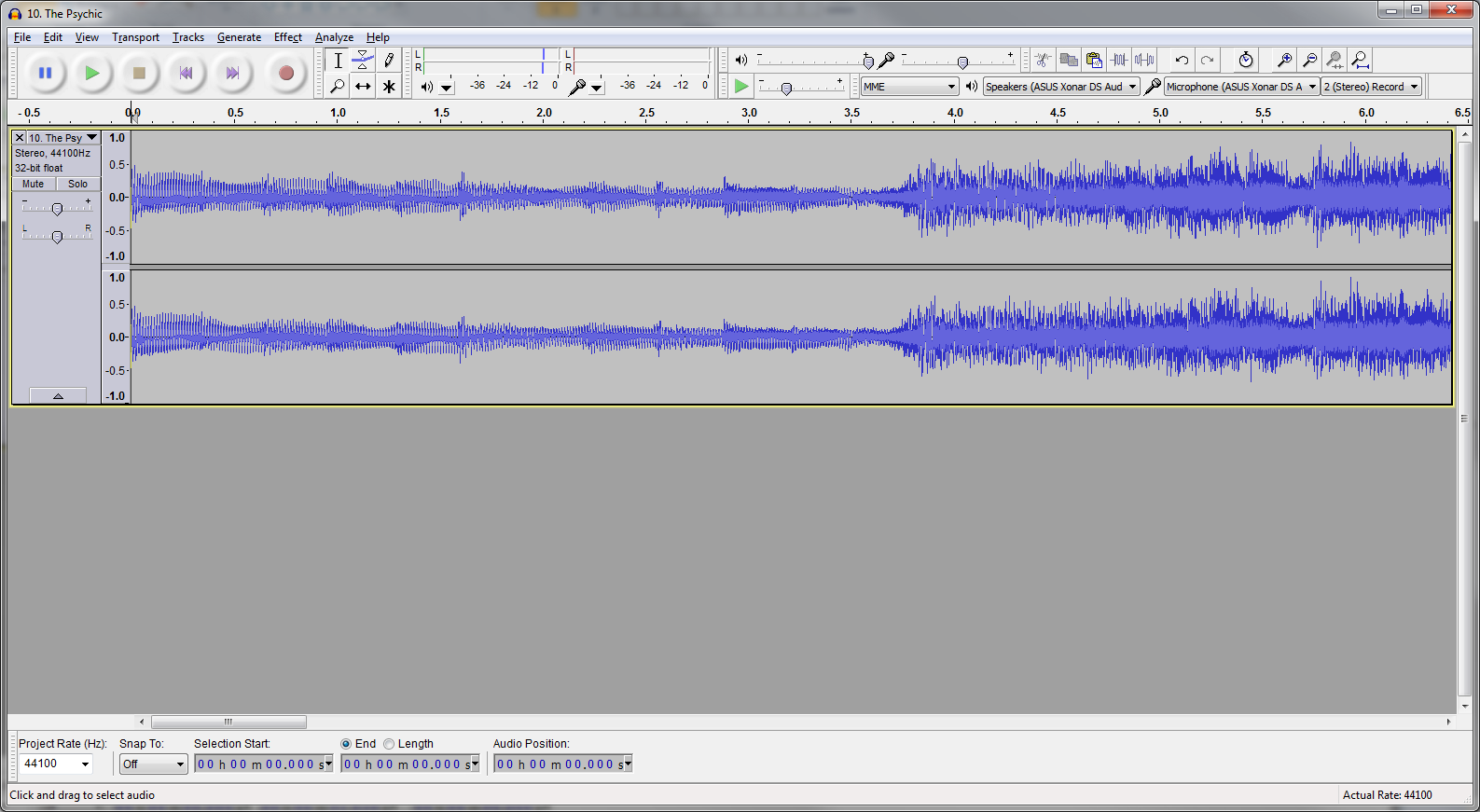
Task: Open the Effect menu
Action: tap(288, 37)
